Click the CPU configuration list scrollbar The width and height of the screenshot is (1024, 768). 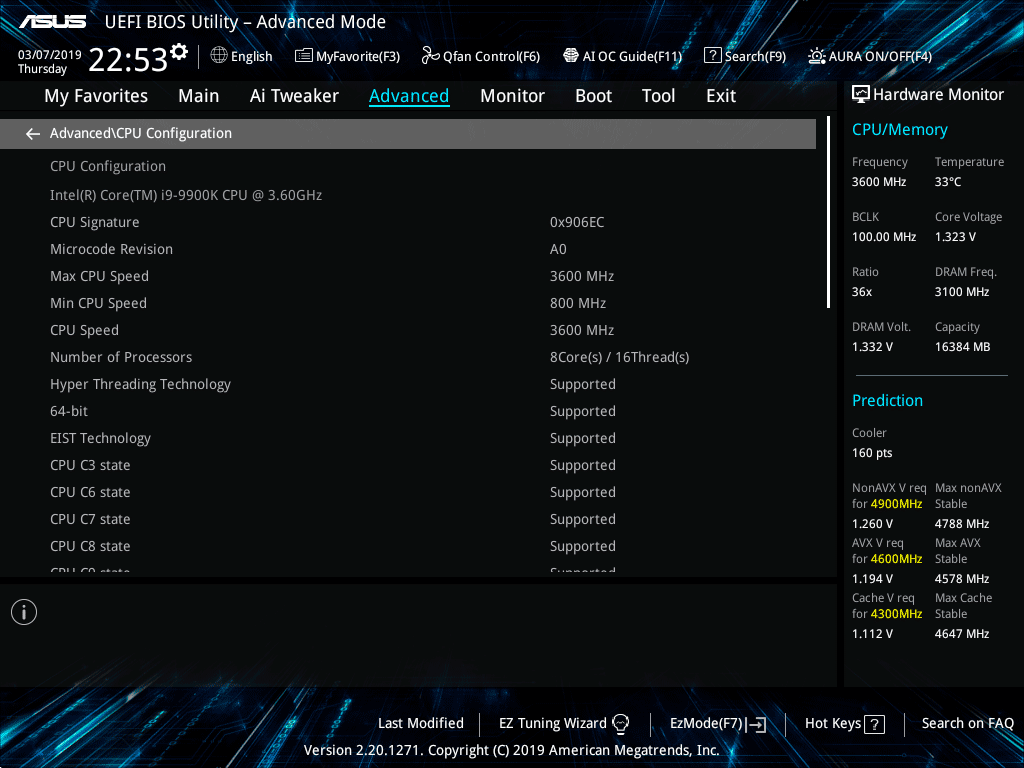point(828,212)
